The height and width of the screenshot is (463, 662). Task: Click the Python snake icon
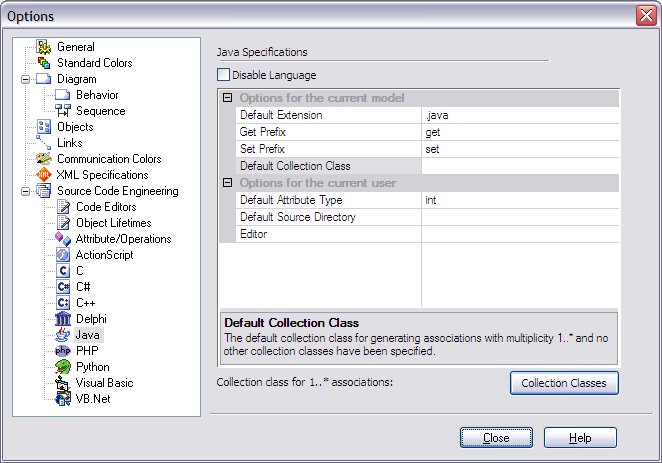point(63,367)
